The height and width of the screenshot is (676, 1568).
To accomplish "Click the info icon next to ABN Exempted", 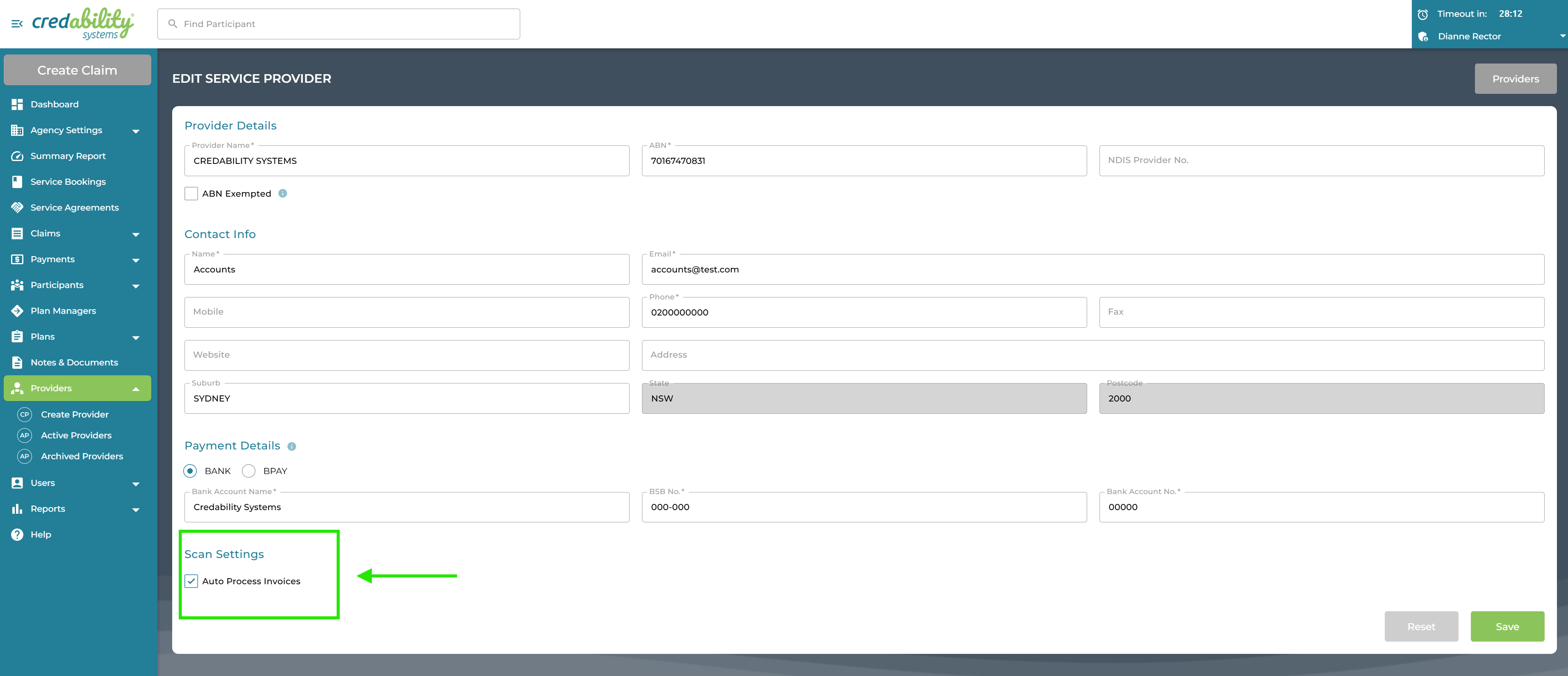I will [282, 193].
